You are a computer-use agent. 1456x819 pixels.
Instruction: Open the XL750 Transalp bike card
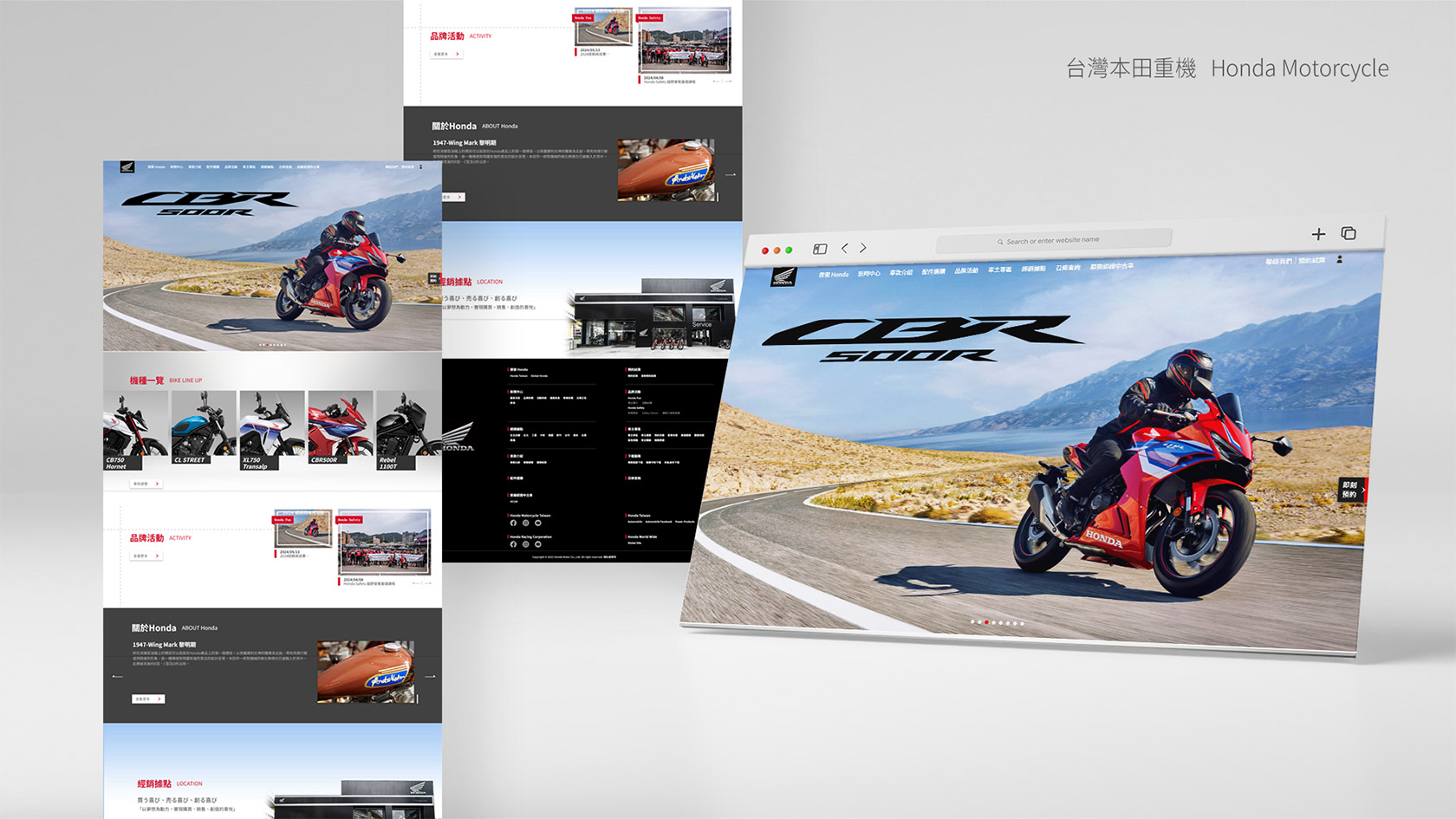[272, 430]
